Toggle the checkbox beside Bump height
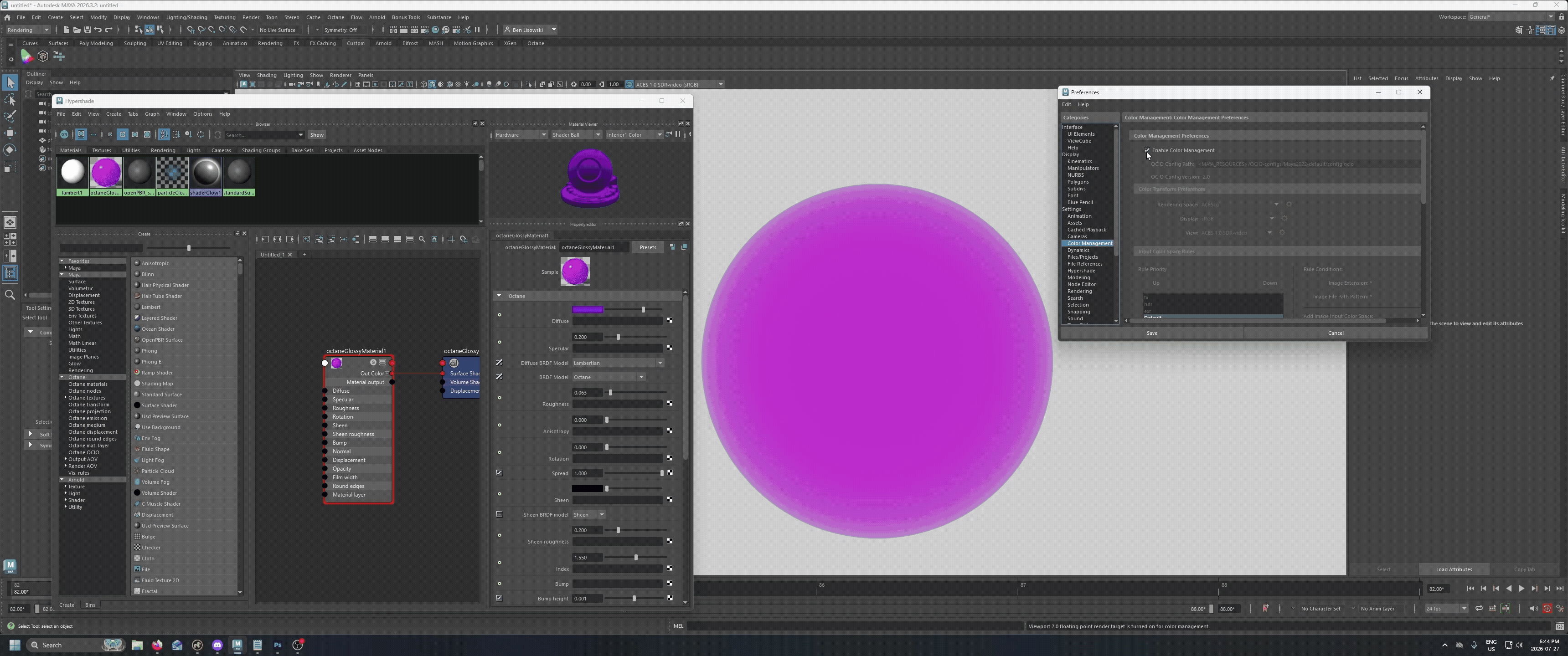The width and height of the screenshot is (1568, 656). [x=499, y=598]
